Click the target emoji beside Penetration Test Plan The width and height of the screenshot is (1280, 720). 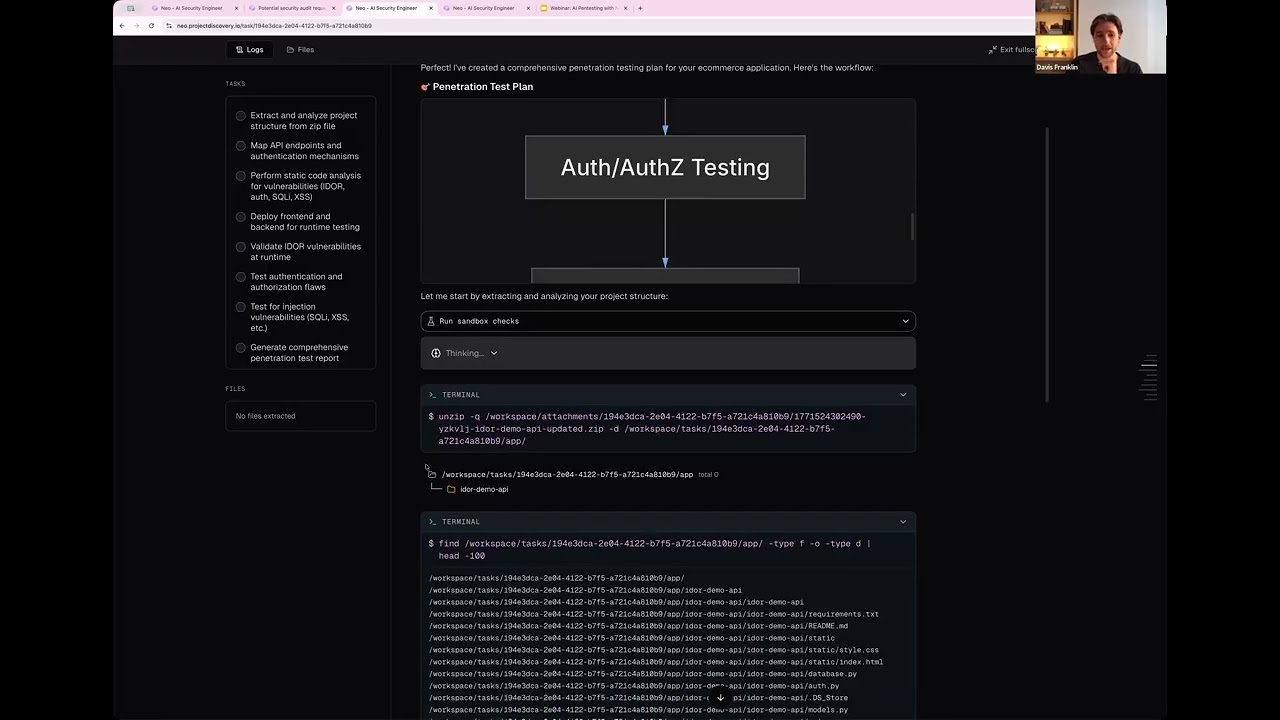pos(425,87)
